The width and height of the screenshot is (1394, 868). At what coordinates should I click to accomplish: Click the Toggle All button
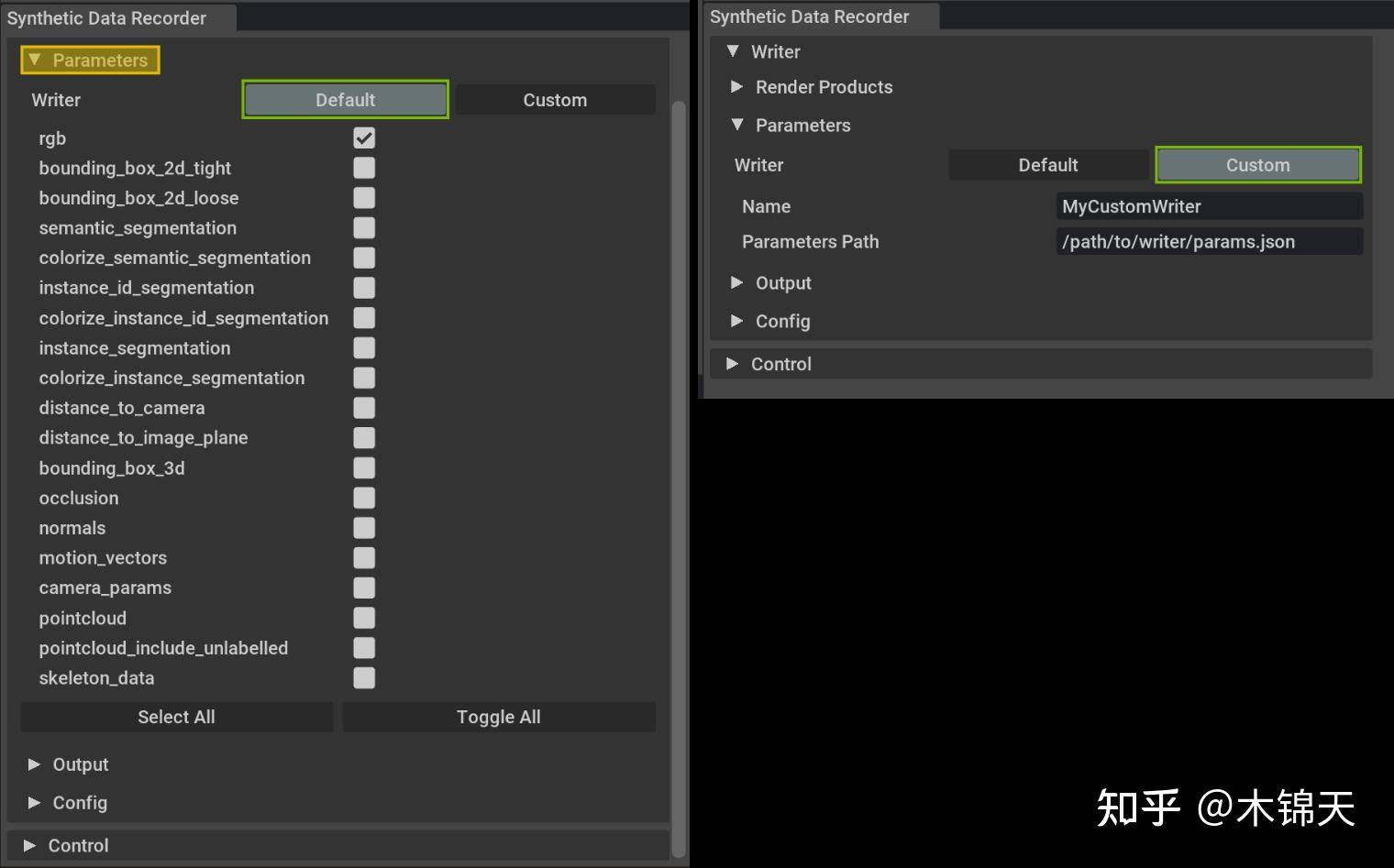(x=498, y=717)
